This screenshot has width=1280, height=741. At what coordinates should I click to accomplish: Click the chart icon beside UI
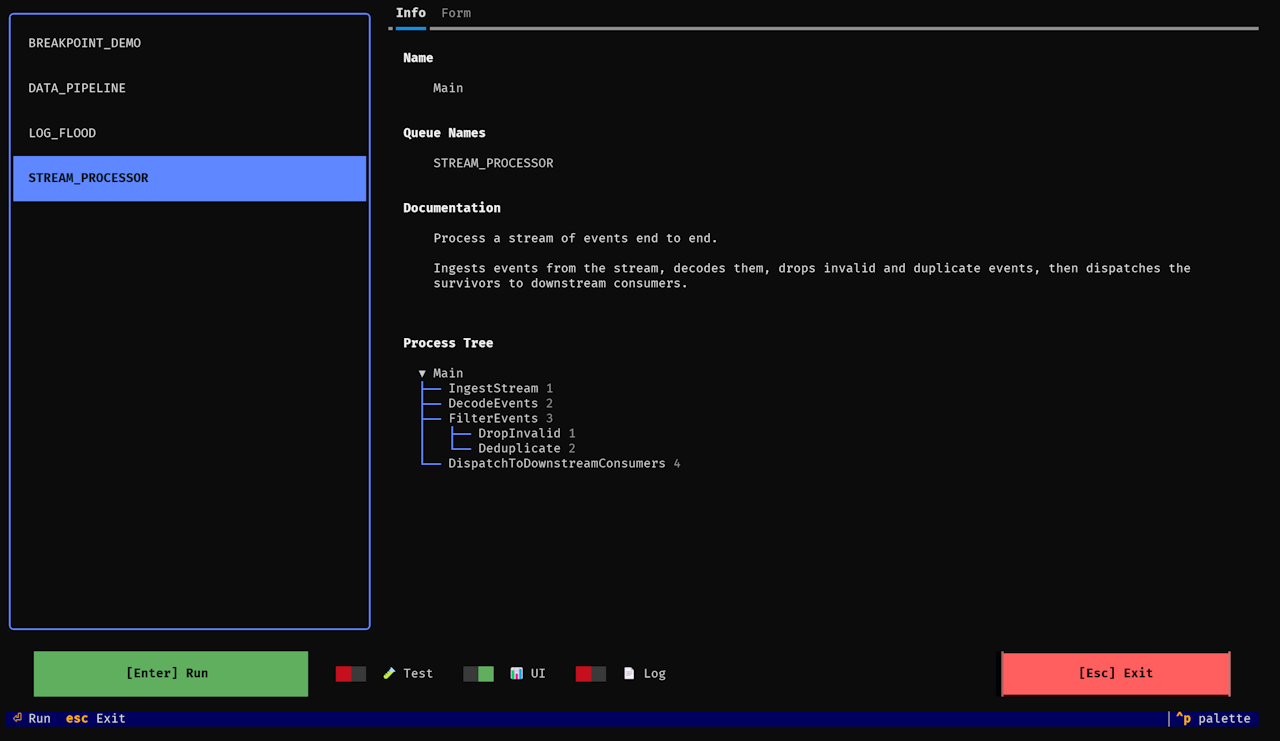517,674
